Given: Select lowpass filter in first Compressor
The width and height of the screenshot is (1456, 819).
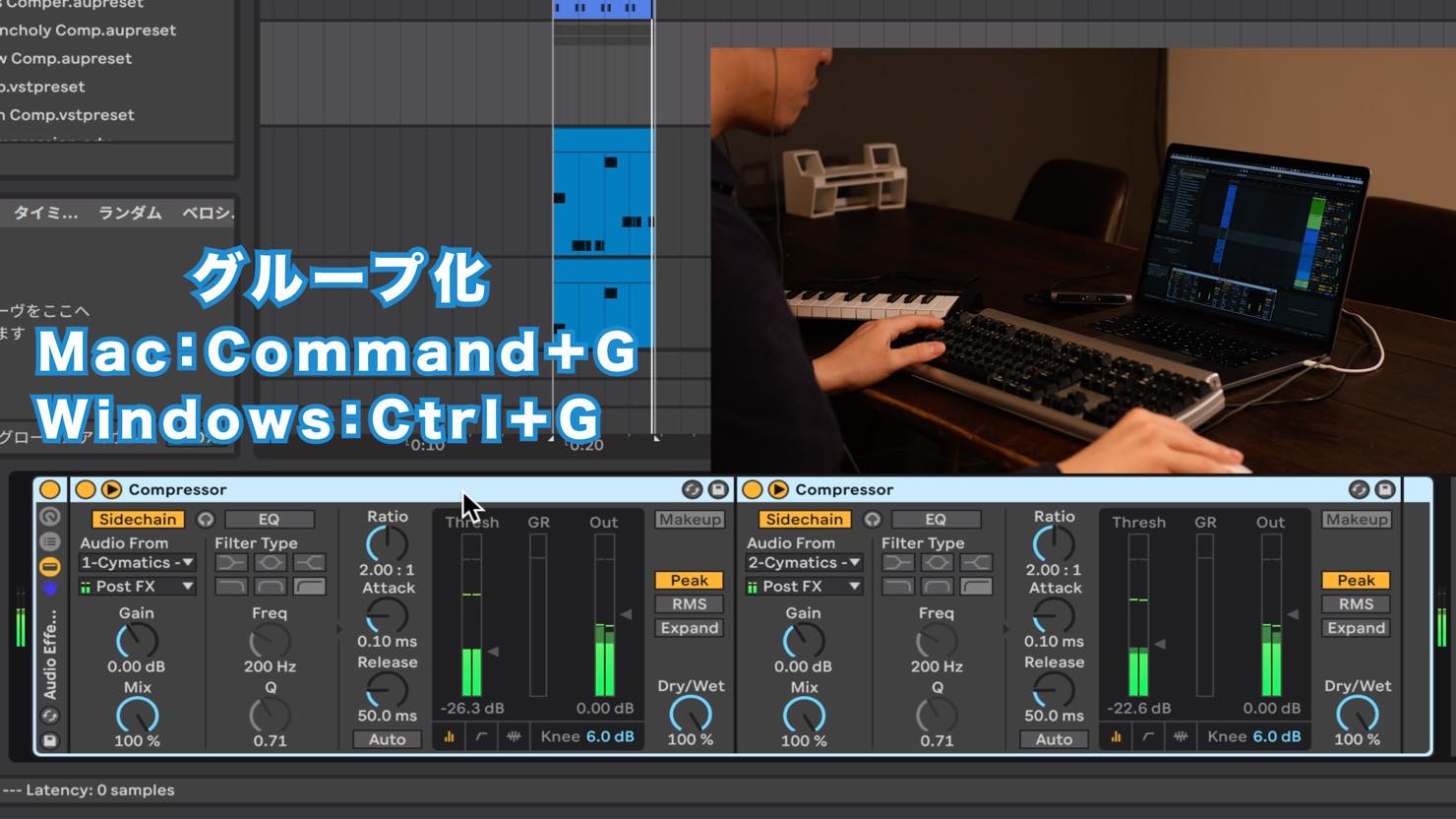Looking at the screenshot, I should pyautogui.click(x=231, y=586).
